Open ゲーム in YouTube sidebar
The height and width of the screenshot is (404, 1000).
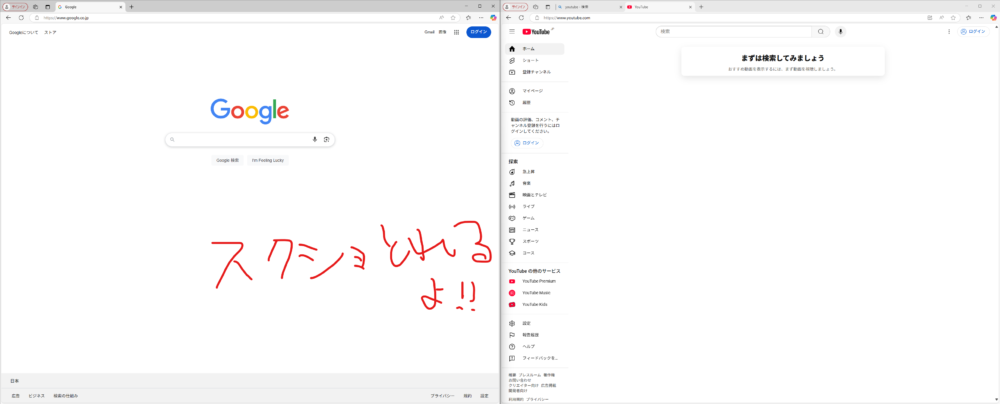pyautogui.click(x=534, y=218)
